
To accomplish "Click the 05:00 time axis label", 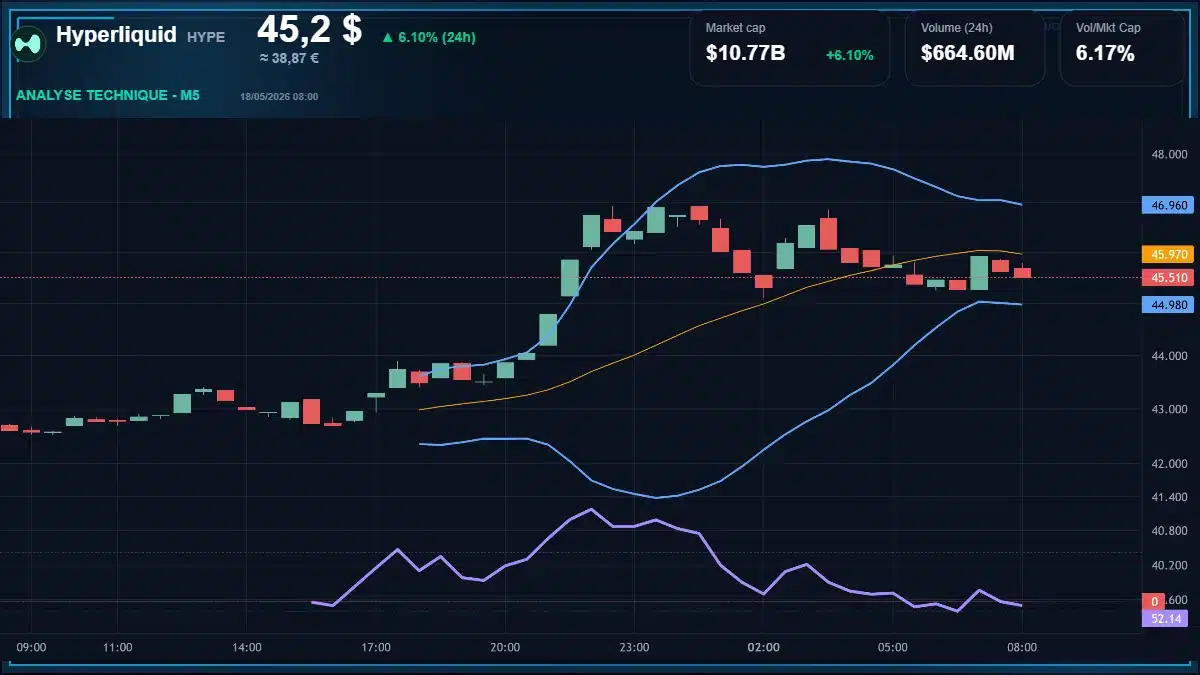I will coord(892,647).
